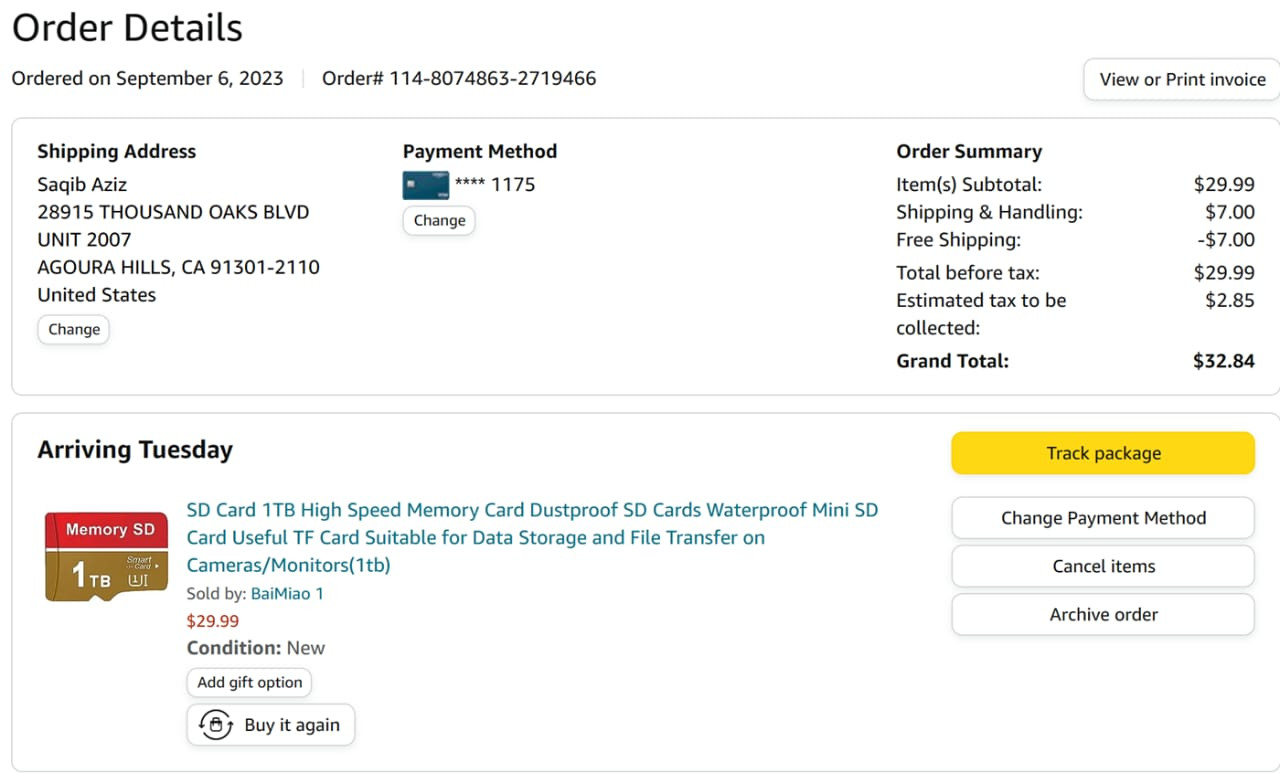
Task: Click the Cancel items button
Action: [x=1103, y=566]
